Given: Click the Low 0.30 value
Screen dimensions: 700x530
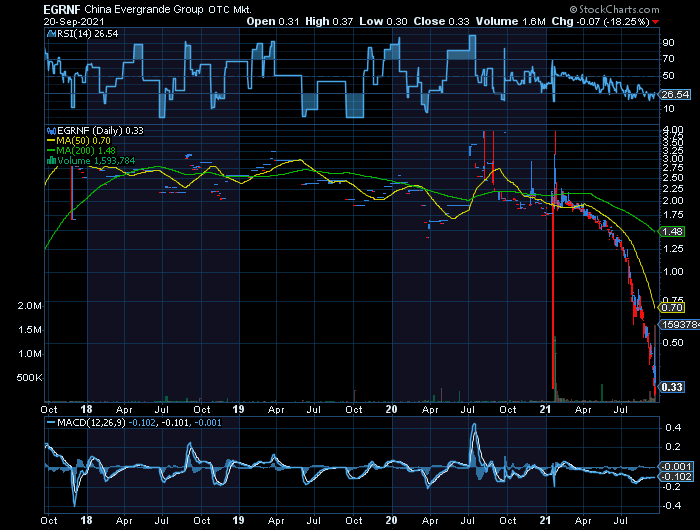Looking at the screenshot, I should [x=383, y=21].
